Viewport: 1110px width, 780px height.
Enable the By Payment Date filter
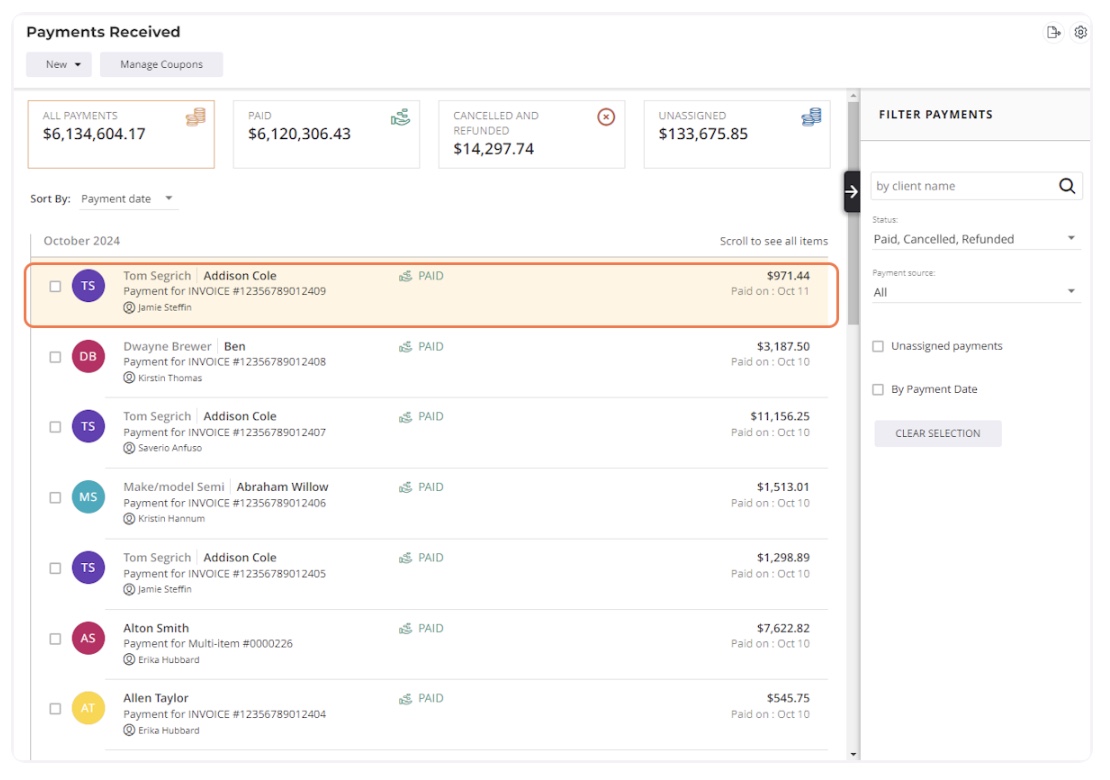878,389
